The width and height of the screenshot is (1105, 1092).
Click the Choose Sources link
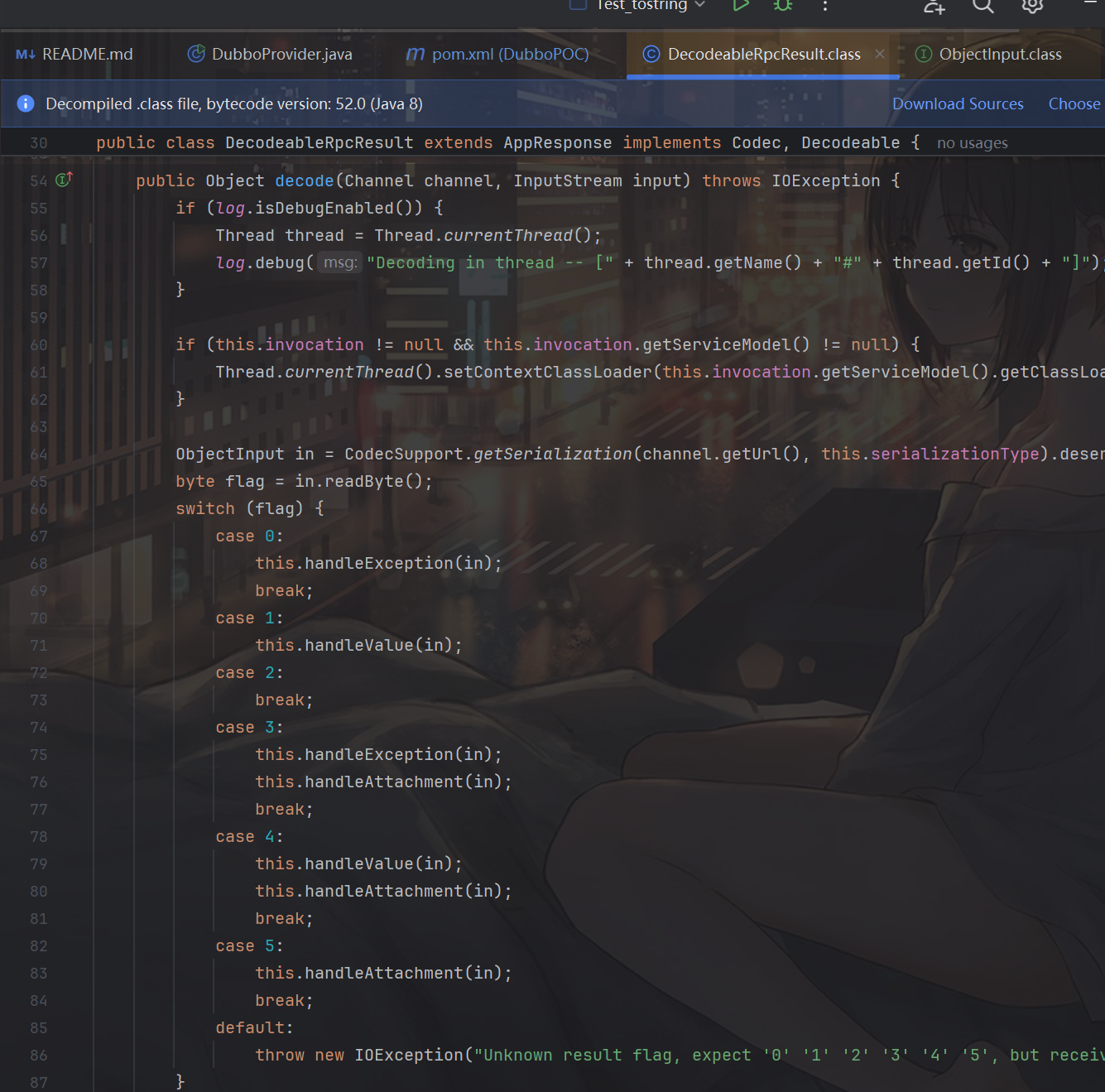1074,104
